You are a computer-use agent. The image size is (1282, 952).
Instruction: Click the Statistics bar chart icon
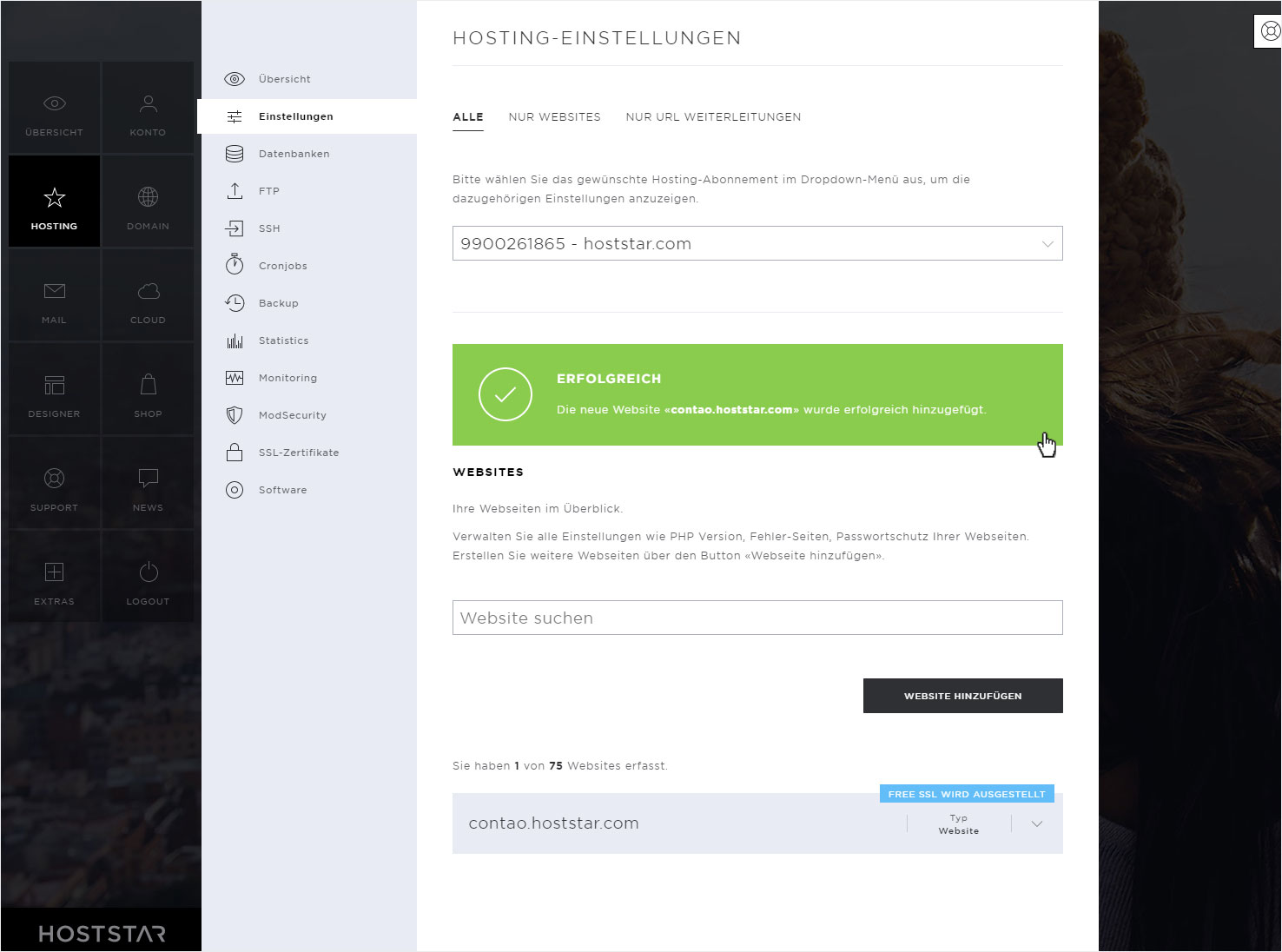coord(235,340)
